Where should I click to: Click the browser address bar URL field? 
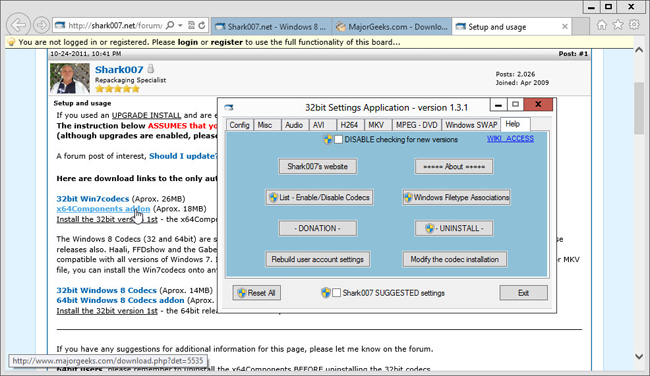[x=114, y=26]
